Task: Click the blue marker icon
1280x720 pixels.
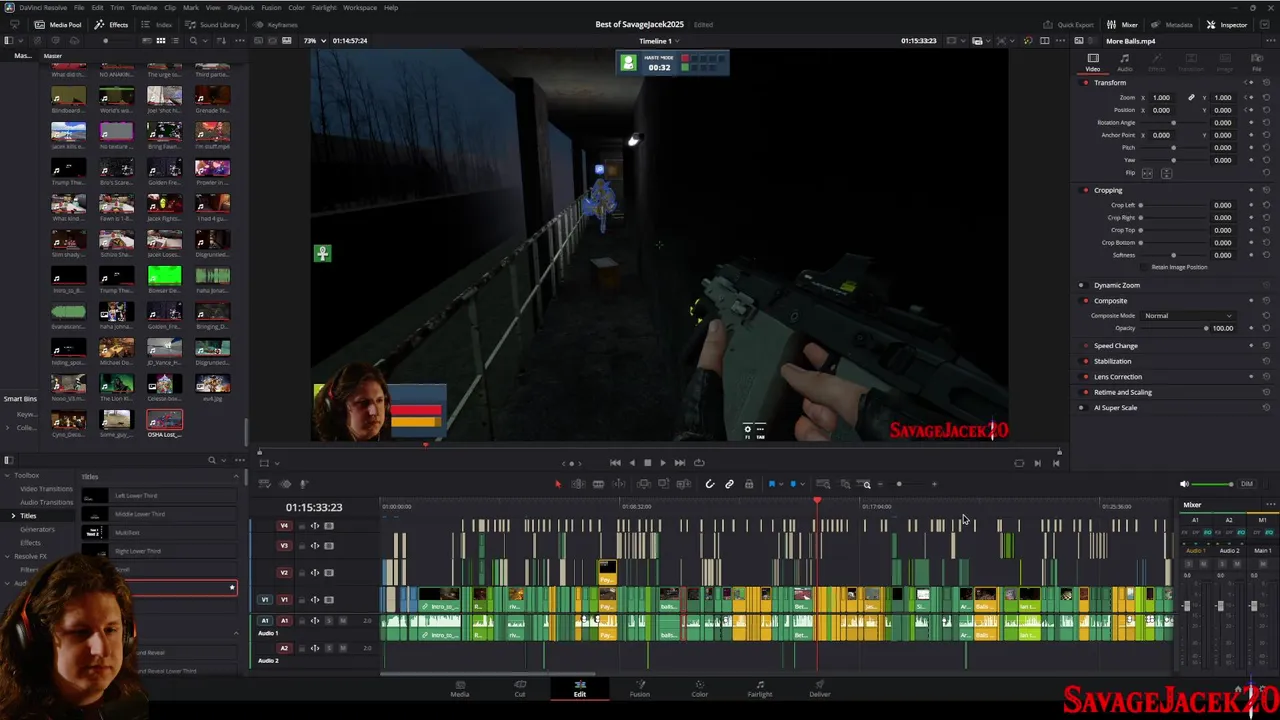Action: pos(793,484)
